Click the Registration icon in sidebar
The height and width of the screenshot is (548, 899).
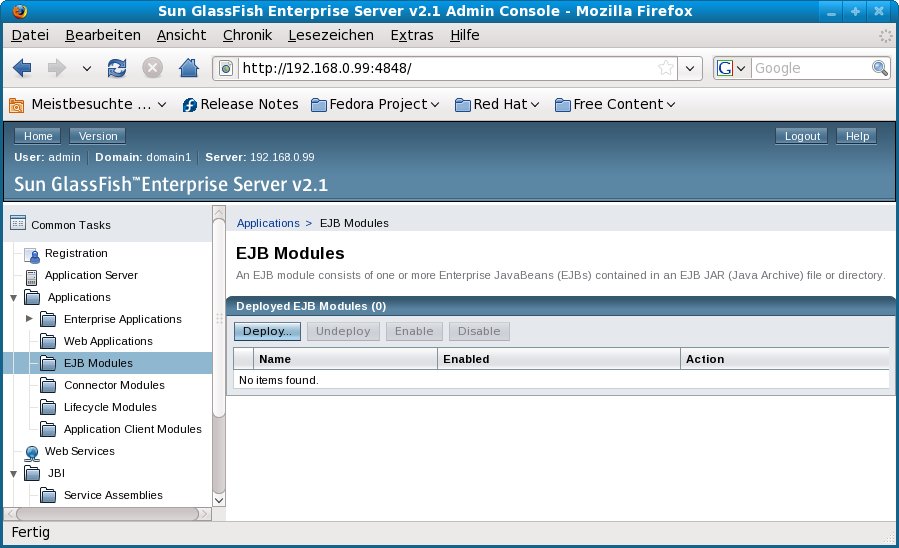[31, 254]
